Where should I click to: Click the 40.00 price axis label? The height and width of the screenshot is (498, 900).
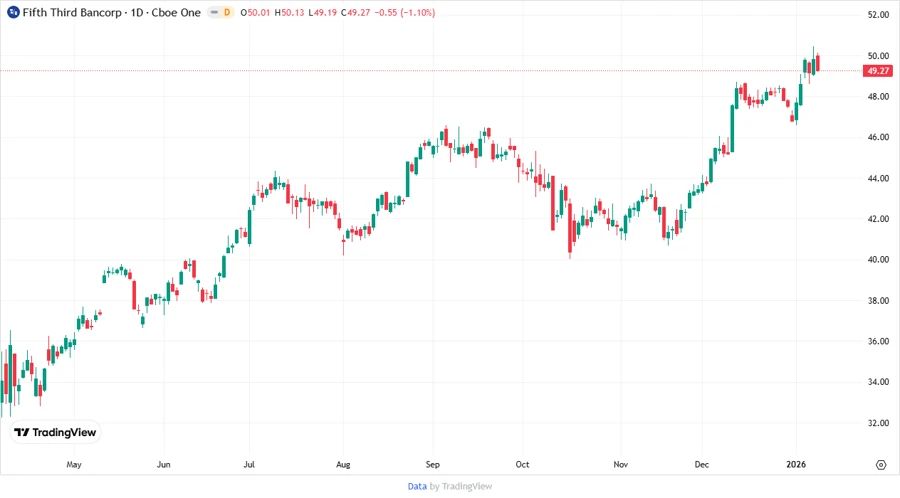pos(878,259)
